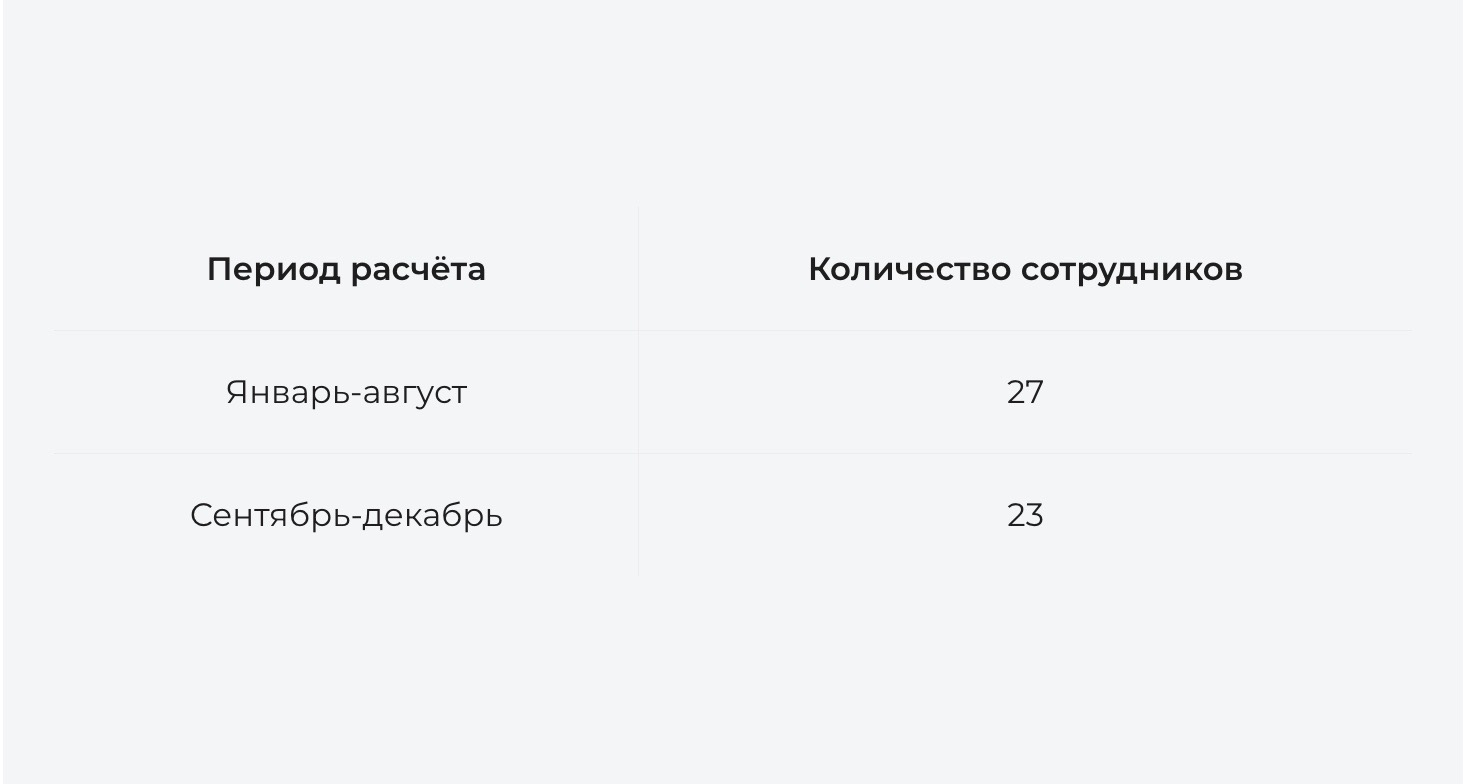Click the "Январь-август" period cell
The height and width of the screenshot is (784, 1466).
click(x=346, y=392)
